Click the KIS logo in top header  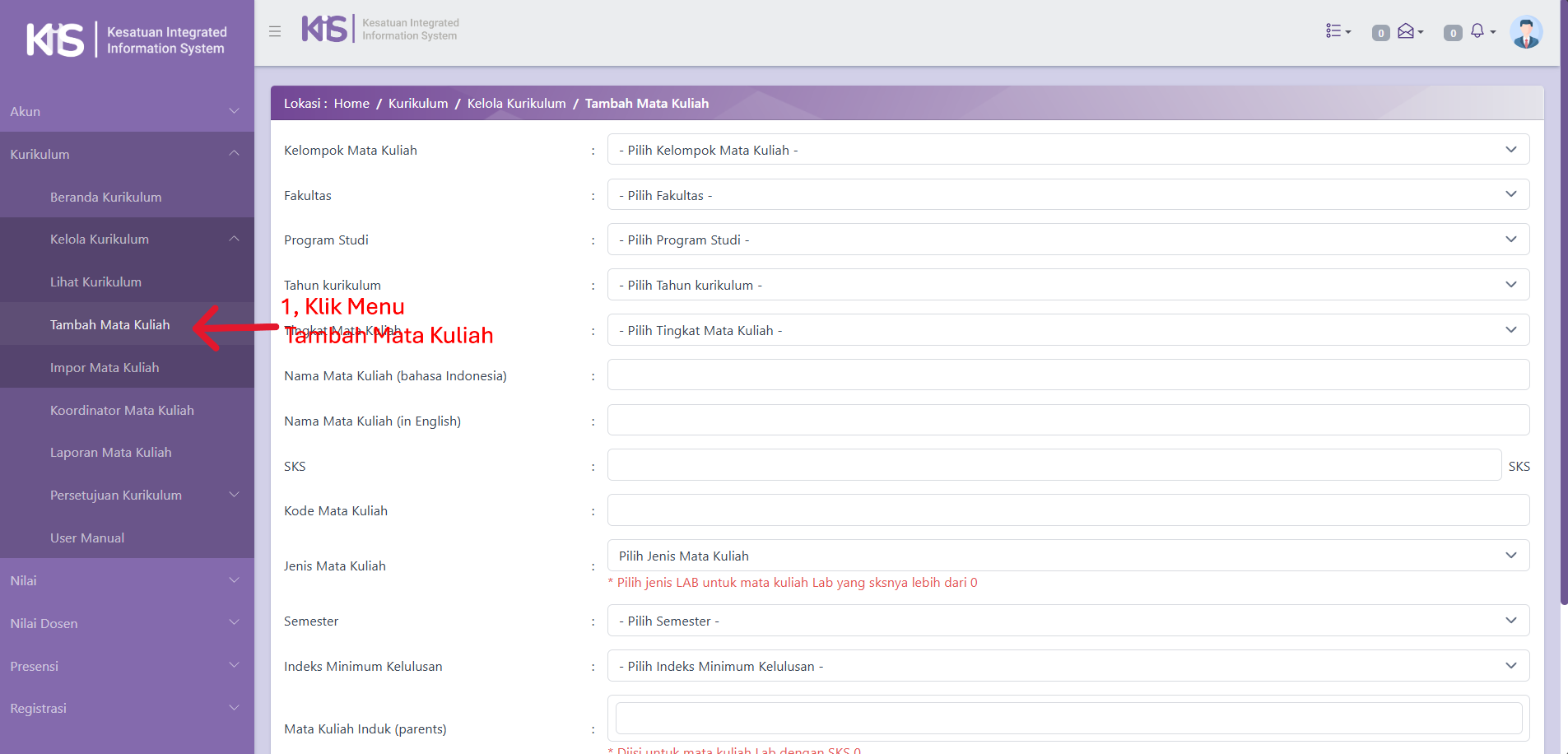(x=324, y=29)
